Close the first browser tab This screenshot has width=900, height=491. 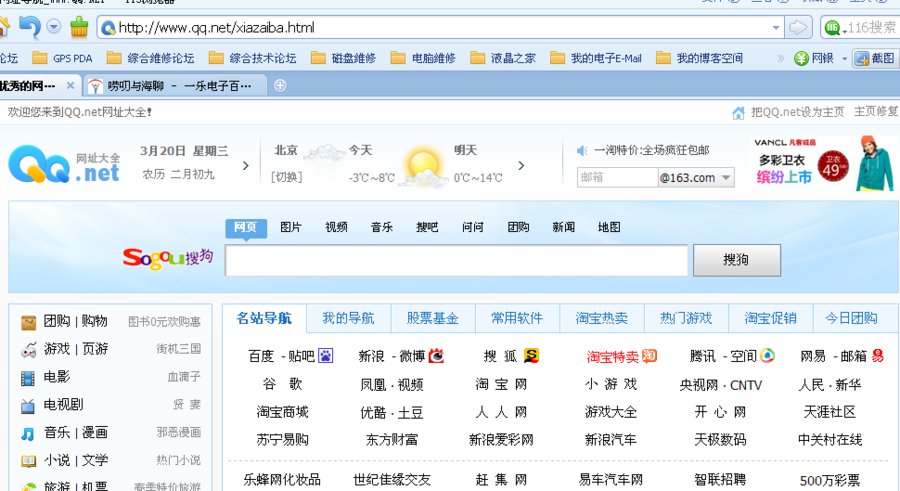pyautogui.click(x=70, y=86)
